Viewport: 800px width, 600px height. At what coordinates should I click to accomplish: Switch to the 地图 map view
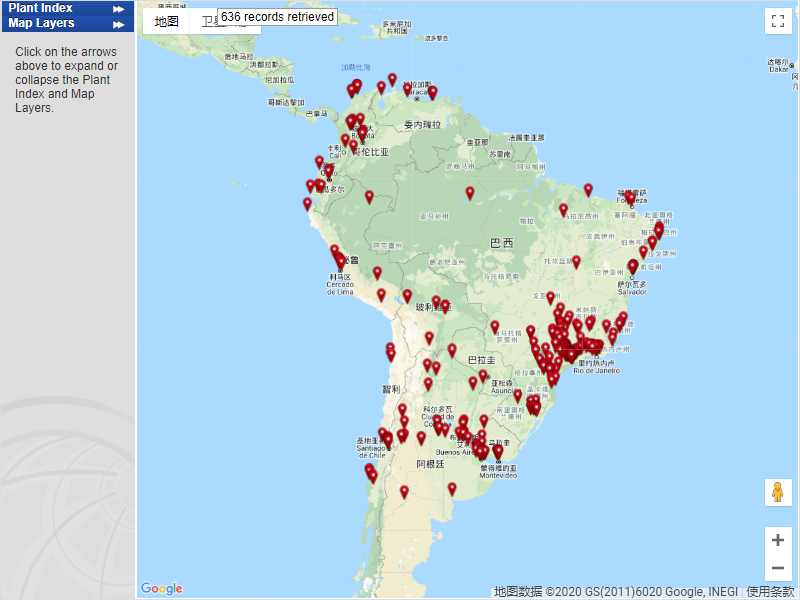point(166,21)
